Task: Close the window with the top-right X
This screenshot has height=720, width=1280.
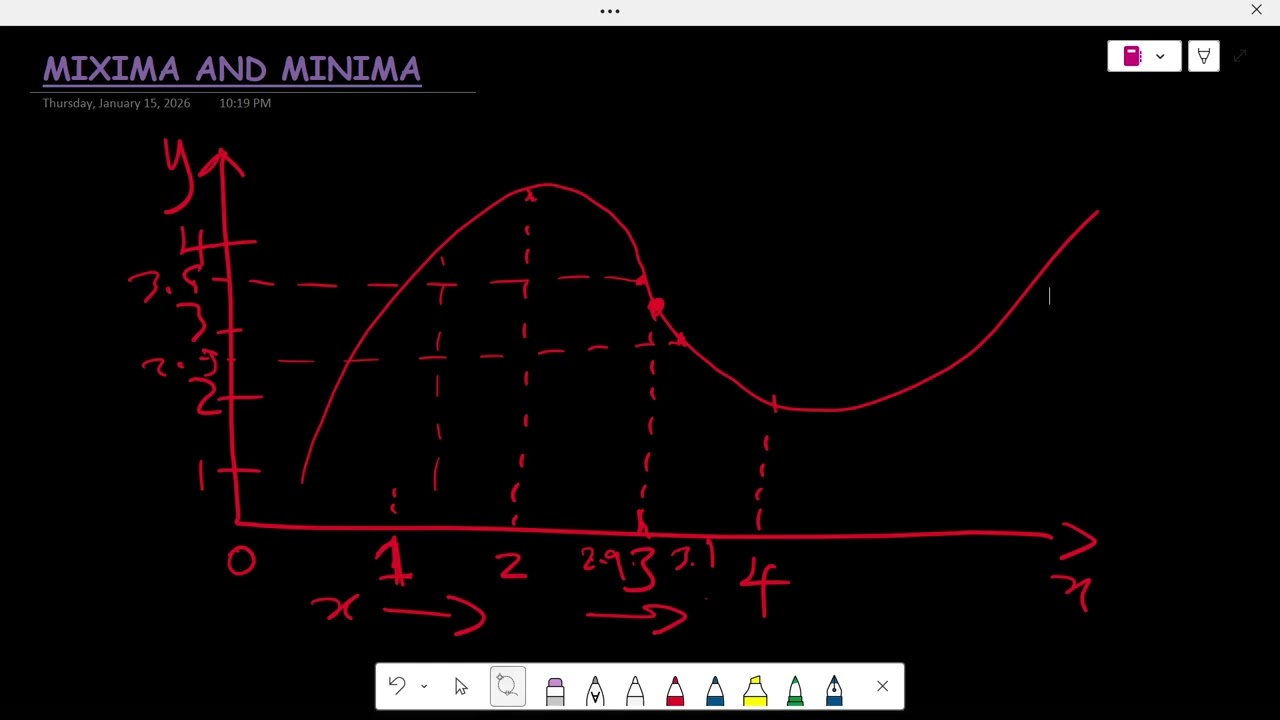Action: point(1257,10)
